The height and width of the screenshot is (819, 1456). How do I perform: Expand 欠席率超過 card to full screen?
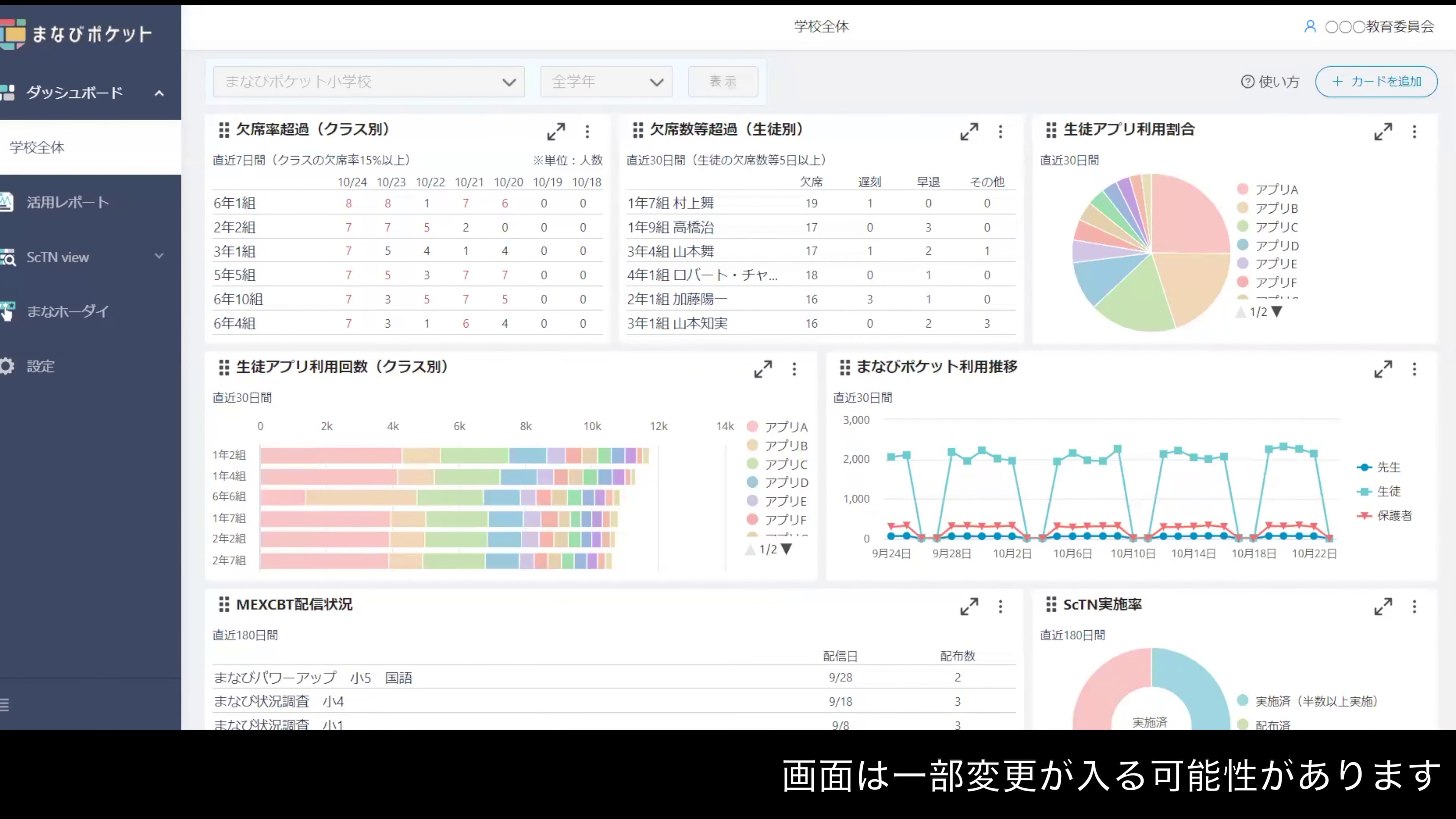coord(556,131)
